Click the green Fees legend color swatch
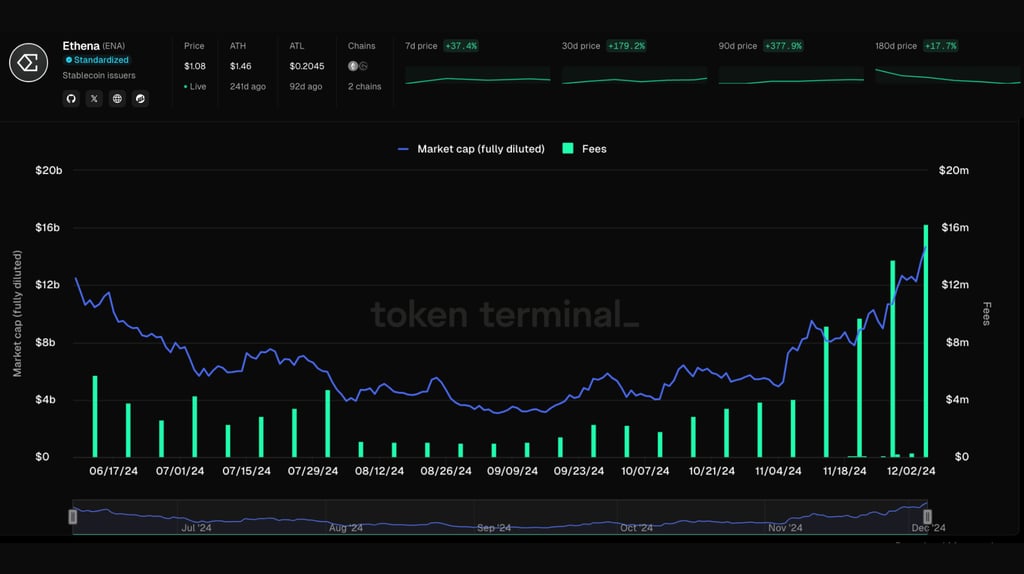Image resolution: width=1024 pixels, height=574 pixels. point(568,148)
